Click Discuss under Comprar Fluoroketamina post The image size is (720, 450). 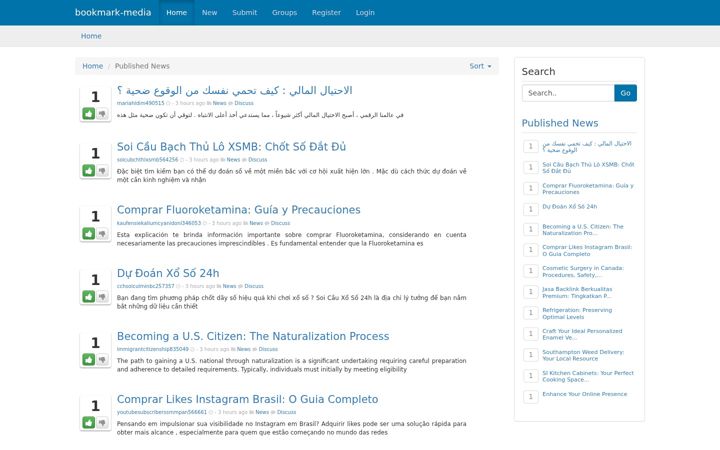tap(281, 223)
